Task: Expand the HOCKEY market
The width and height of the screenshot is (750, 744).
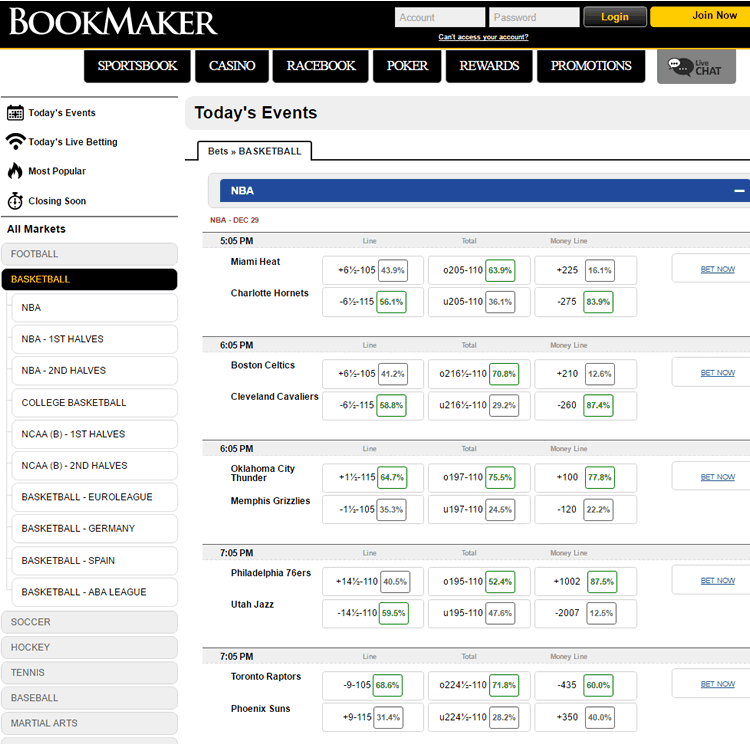Action: point(89,647)
